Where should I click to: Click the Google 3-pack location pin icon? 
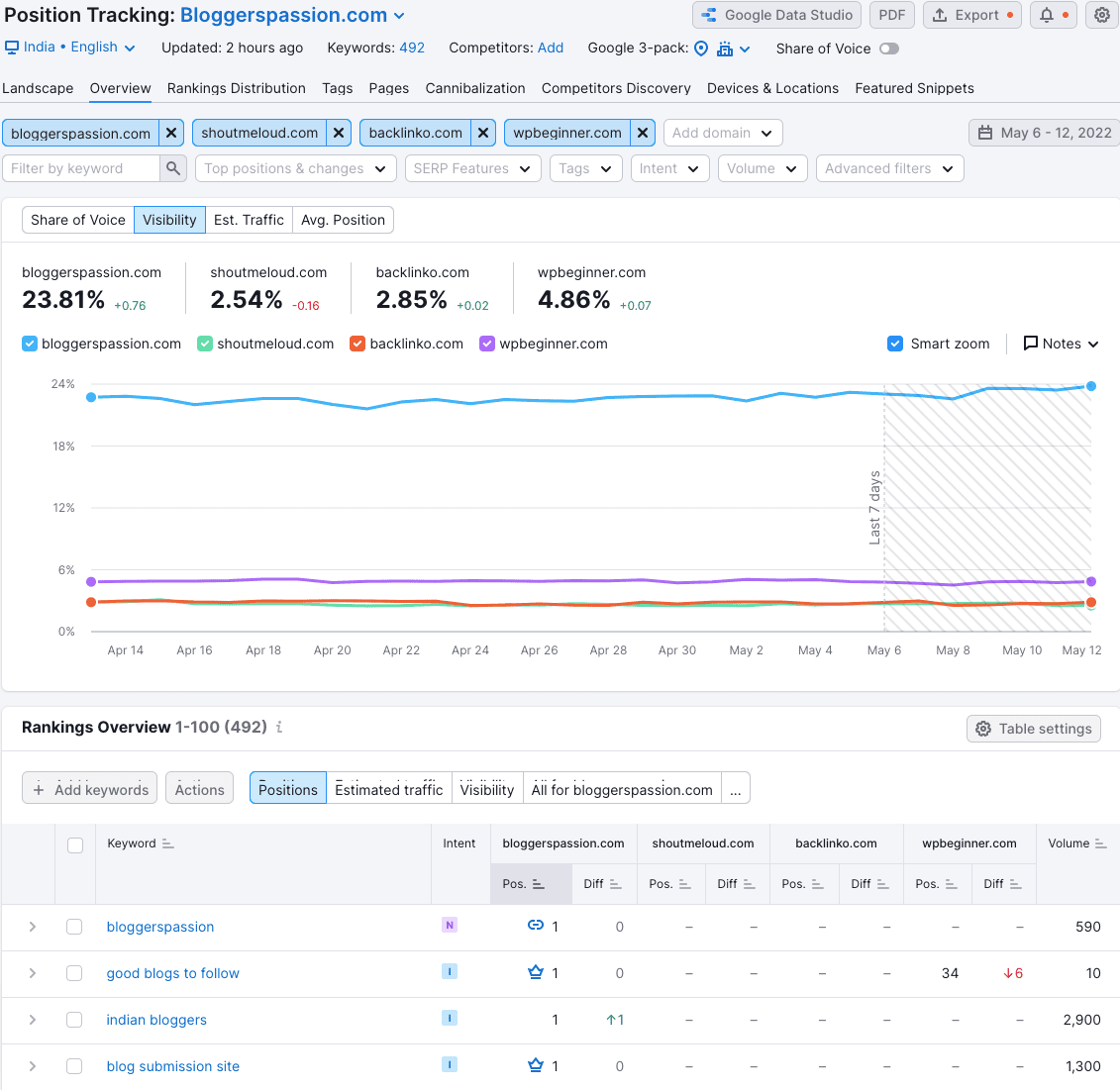tap(701, 48)
